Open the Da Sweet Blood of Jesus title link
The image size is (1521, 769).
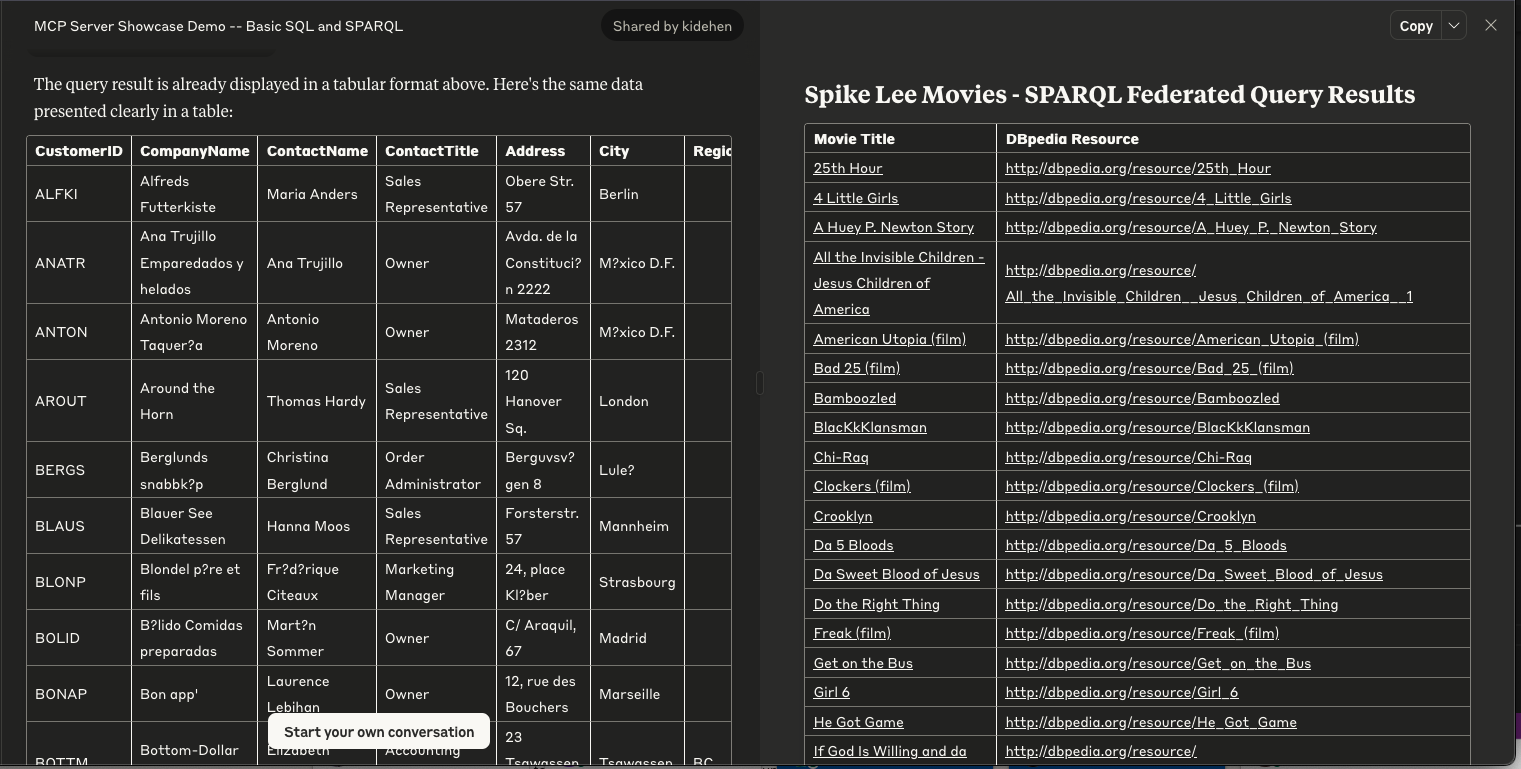[x=897, y=574]
